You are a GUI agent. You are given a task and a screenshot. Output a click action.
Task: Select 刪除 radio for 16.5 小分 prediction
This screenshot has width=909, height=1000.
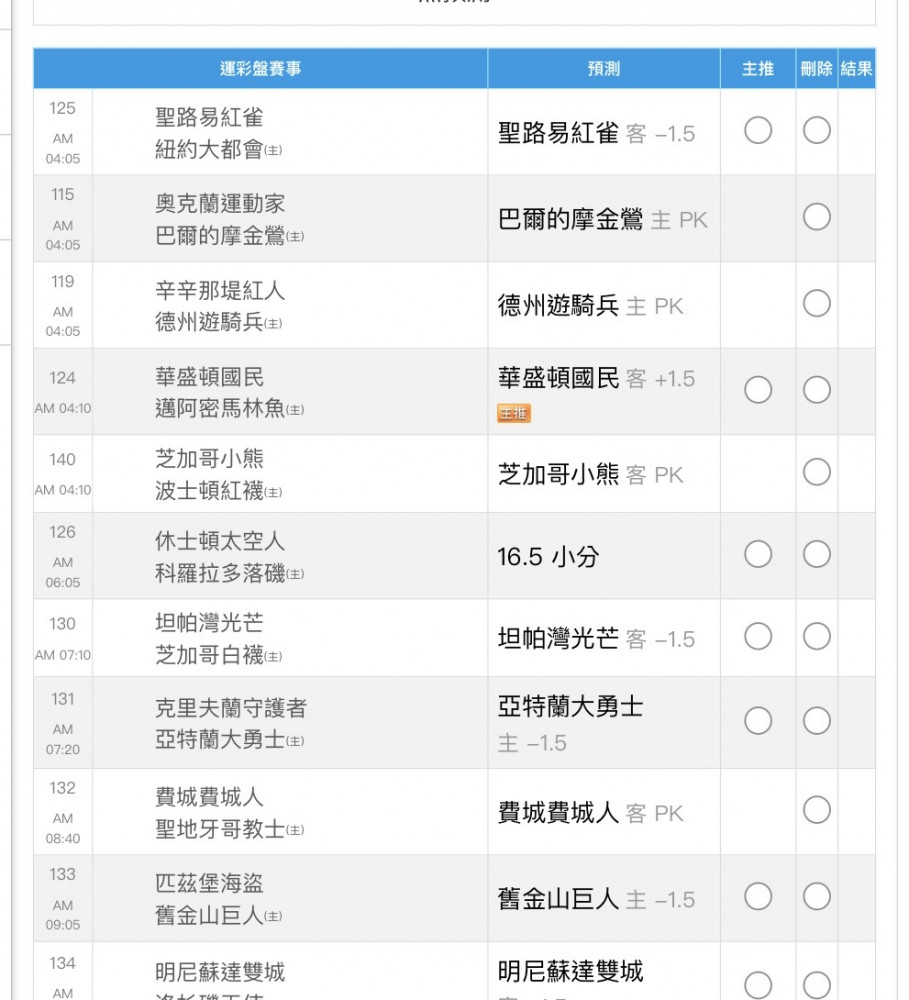817,554
